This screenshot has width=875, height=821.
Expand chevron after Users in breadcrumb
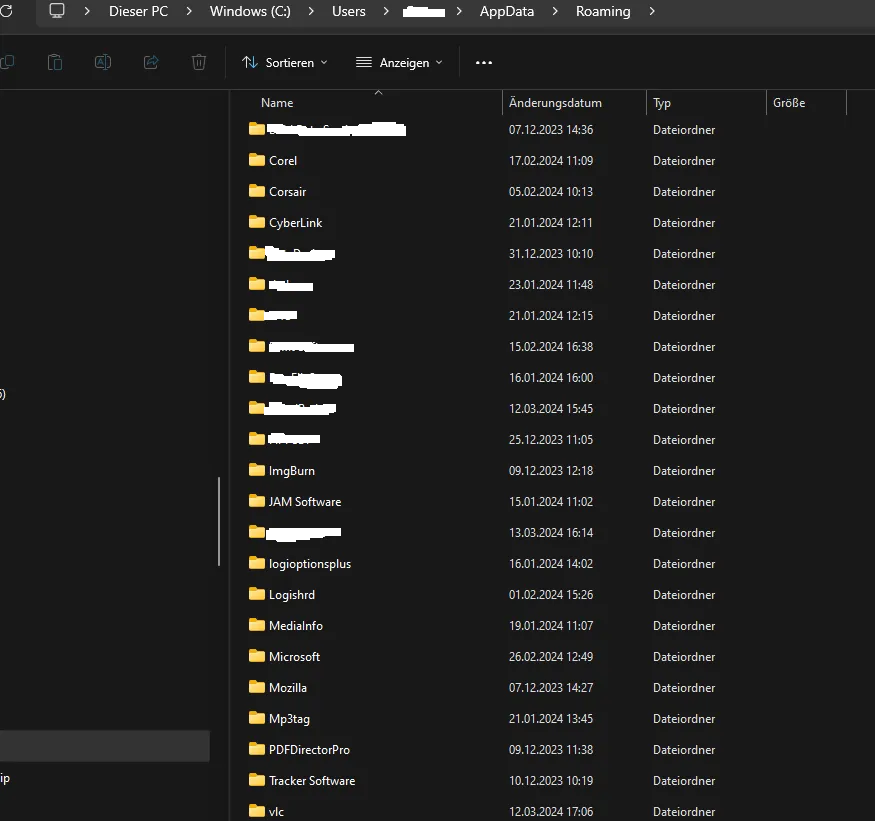pos(386,11)
